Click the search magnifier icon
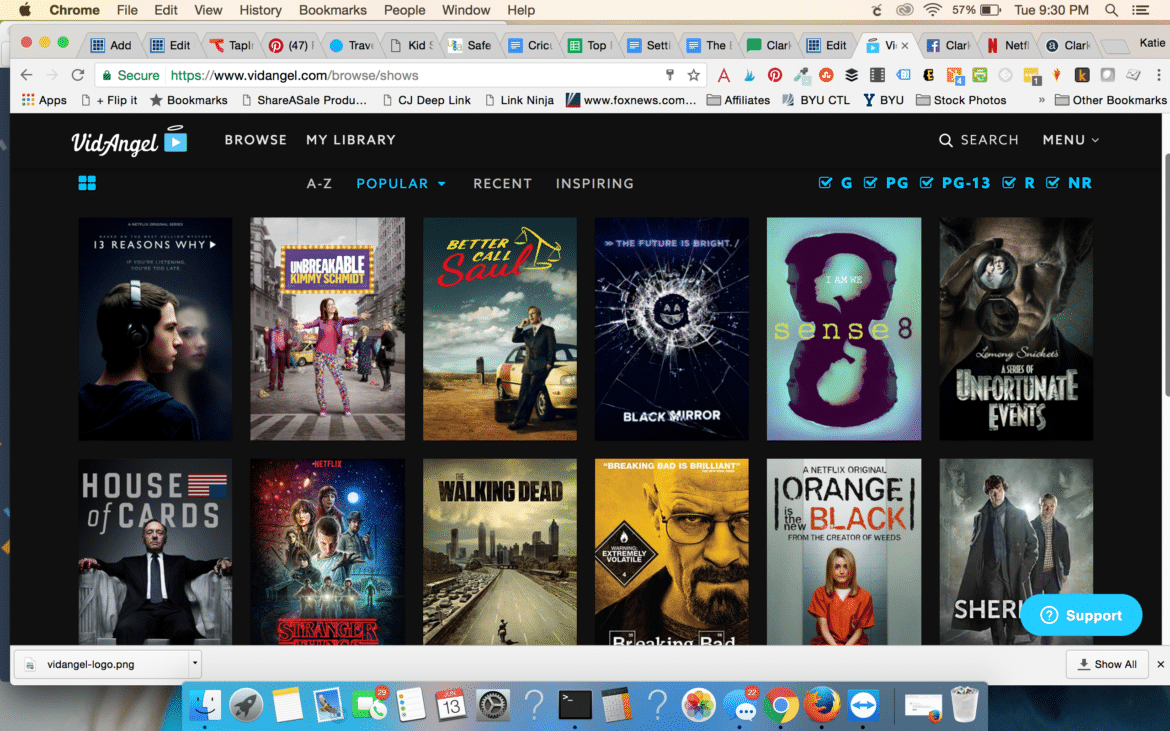The image size is (1170, 731). 945,140
